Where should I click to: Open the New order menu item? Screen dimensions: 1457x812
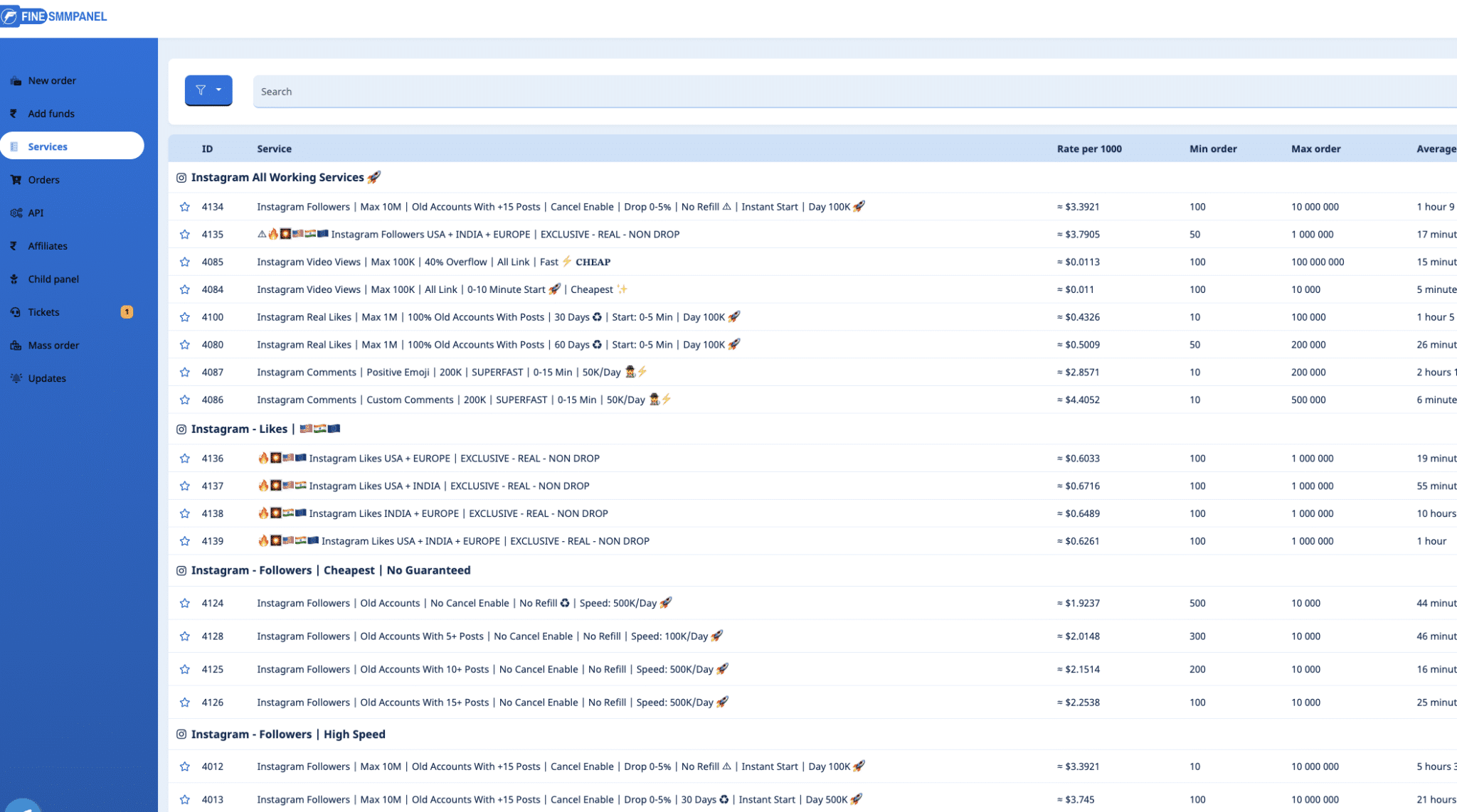[52, 80]
